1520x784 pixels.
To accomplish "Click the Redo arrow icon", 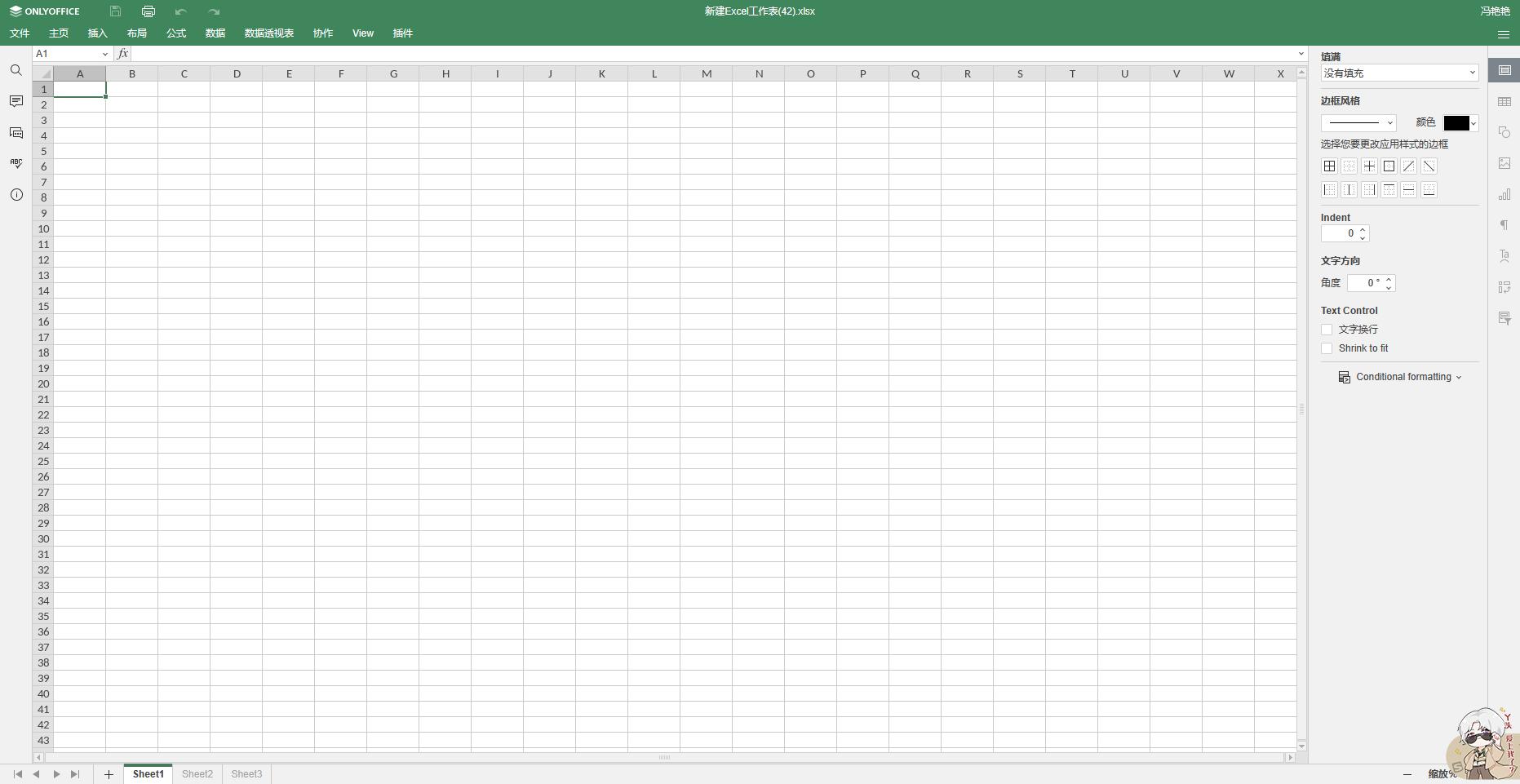I will pyautogui.click(x=214, y=11).
